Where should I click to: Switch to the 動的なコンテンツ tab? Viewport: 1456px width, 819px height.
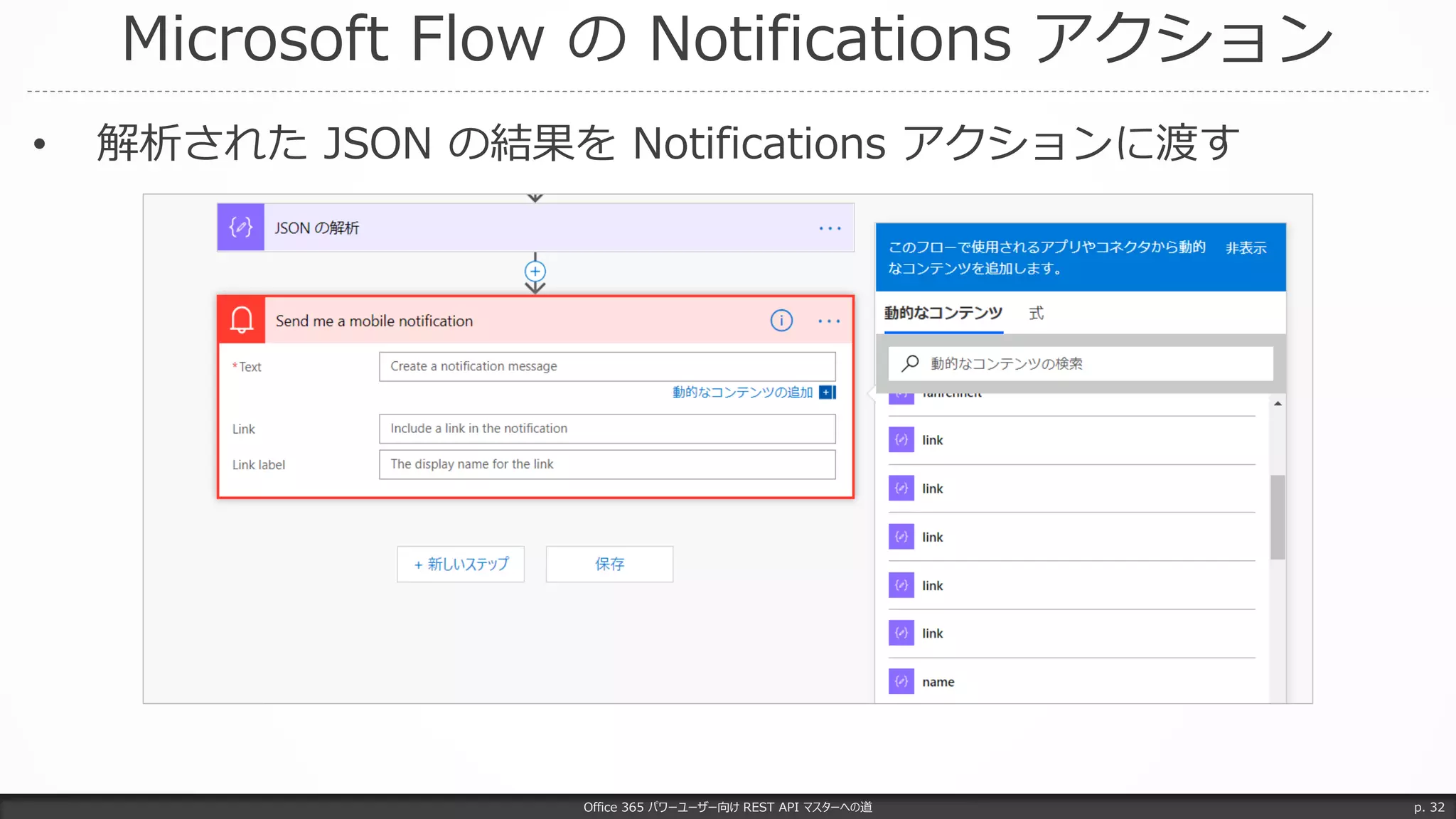(943, 314)
